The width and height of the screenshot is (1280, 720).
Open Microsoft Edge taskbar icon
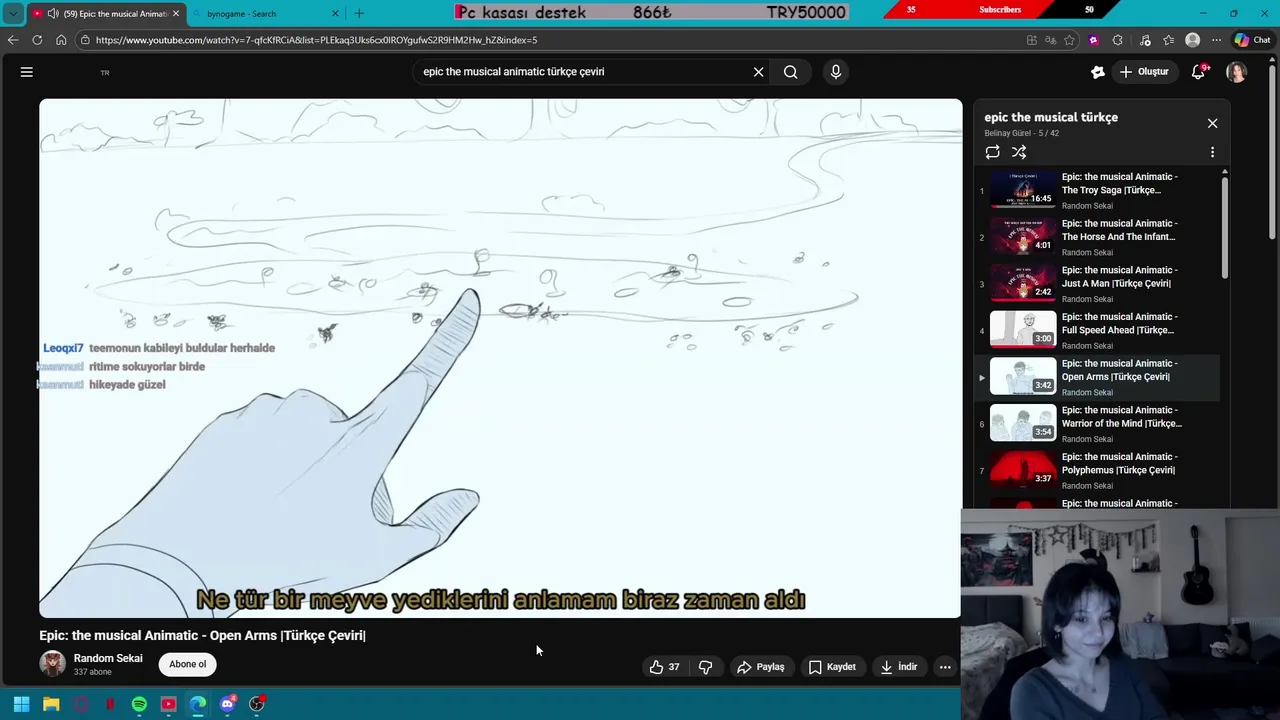198,704
